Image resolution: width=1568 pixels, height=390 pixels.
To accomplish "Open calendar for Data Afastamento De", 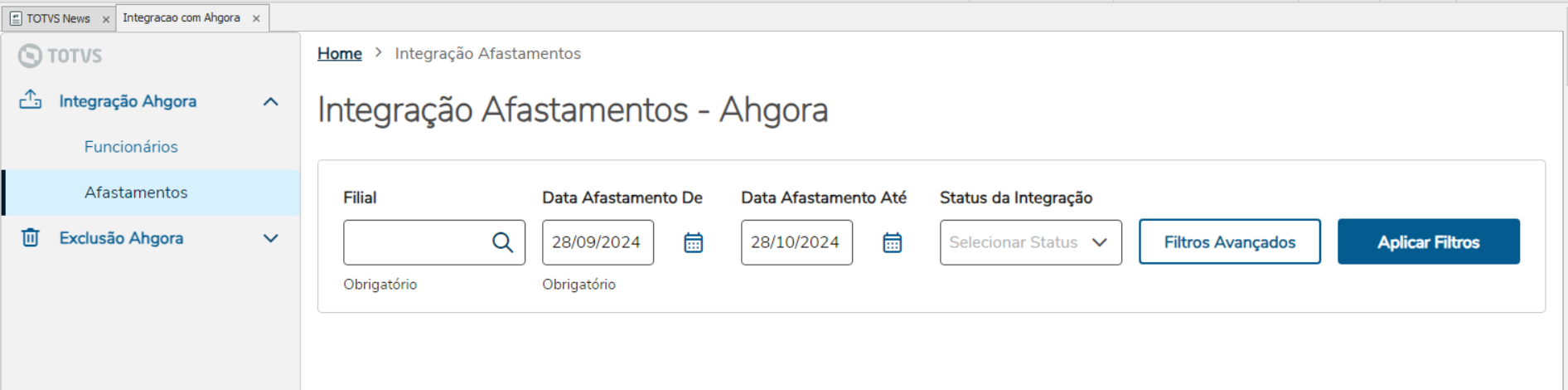I will 694,242.
